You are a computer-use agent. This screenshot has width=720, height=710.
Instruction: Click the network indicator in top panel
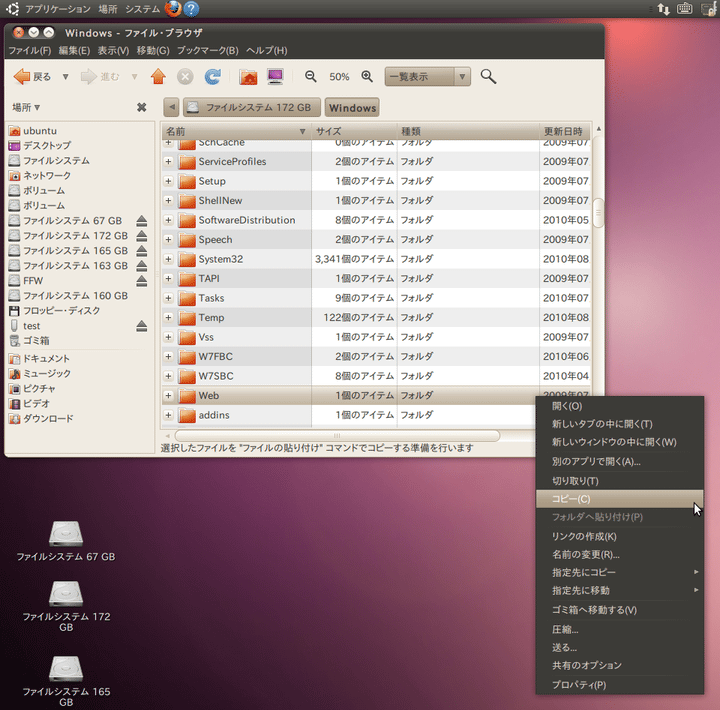(664, 9)
